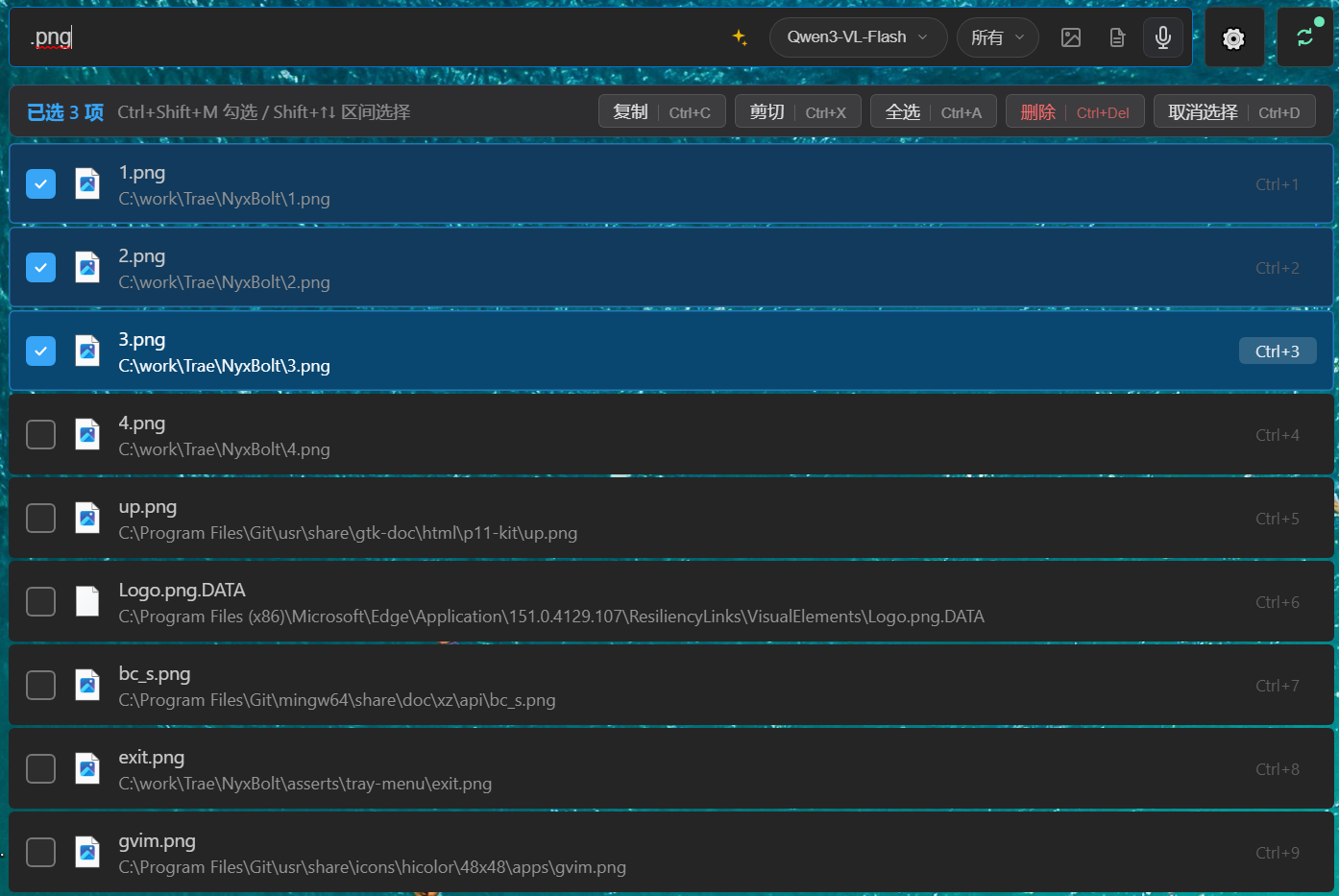Check the checkbox for bc_s.png
1339x896 pixels.
(x=40, y=685)
